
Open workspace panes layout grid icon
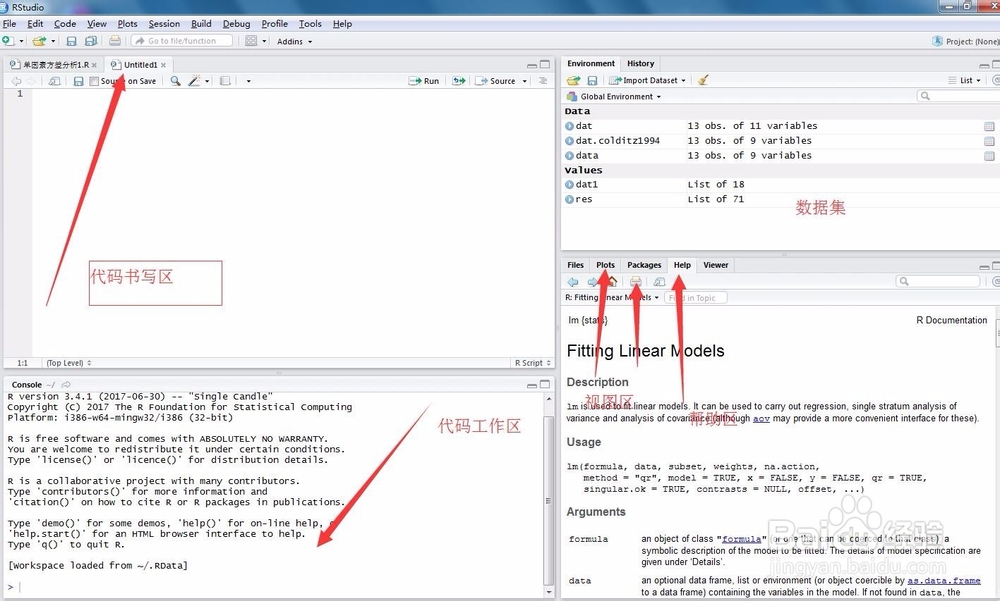[x=251, y=41]
